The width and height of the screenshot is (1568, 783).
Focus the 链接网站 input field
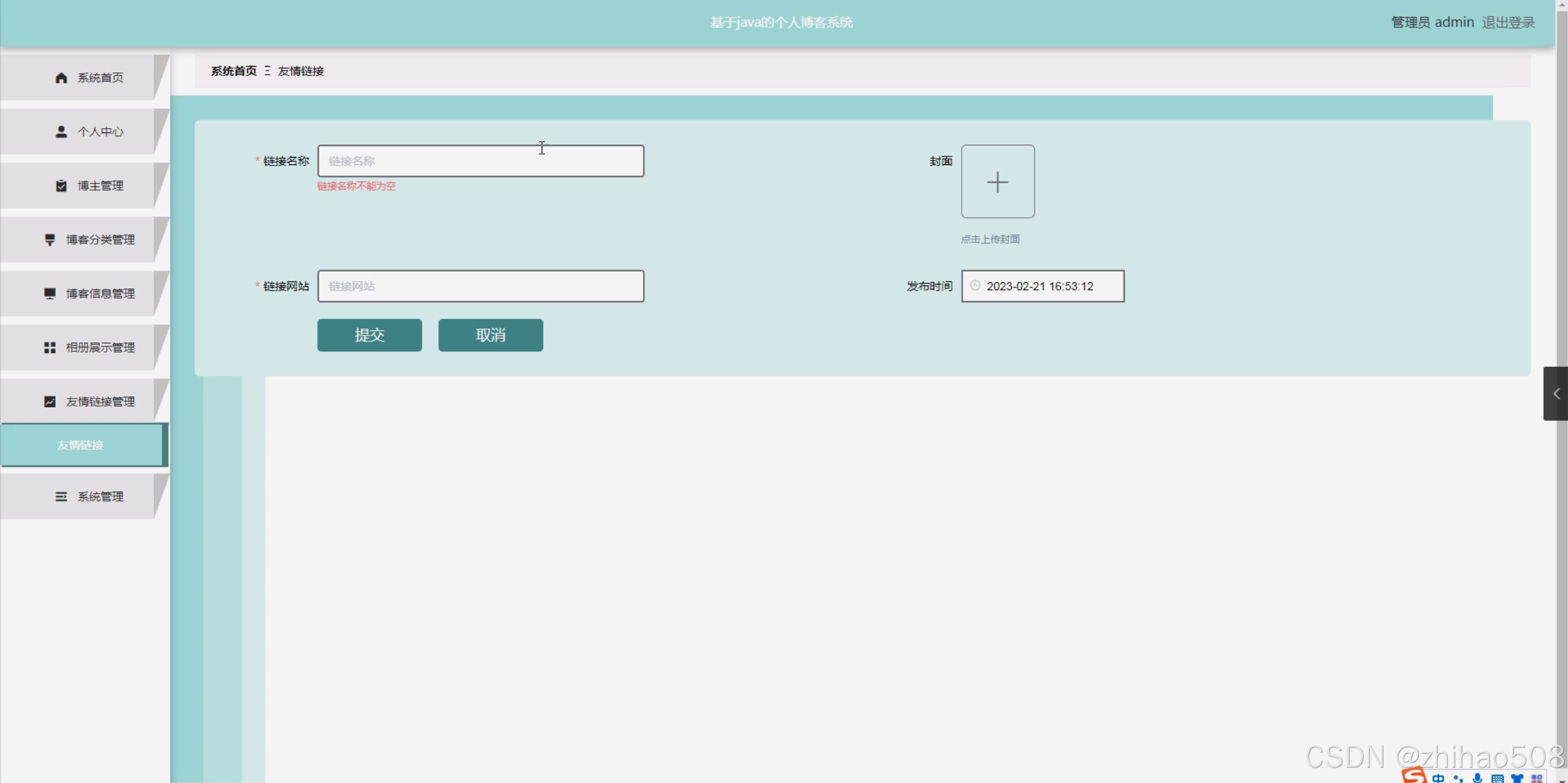pyautogui.click(x=481, y=286)
